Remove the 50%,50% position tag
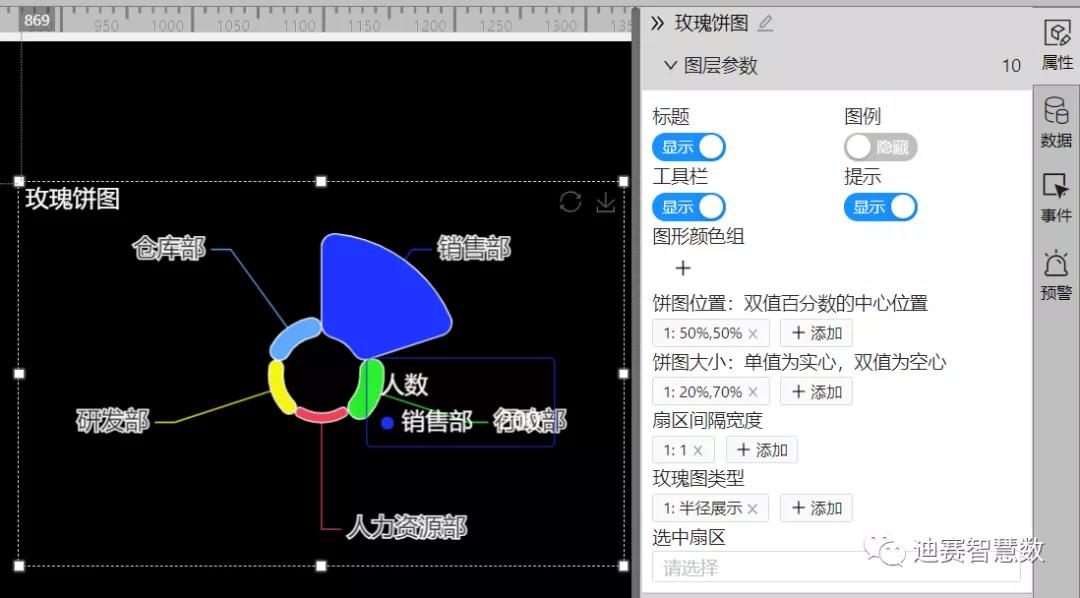Screen dimensions: 1080x598 point(753,334)
